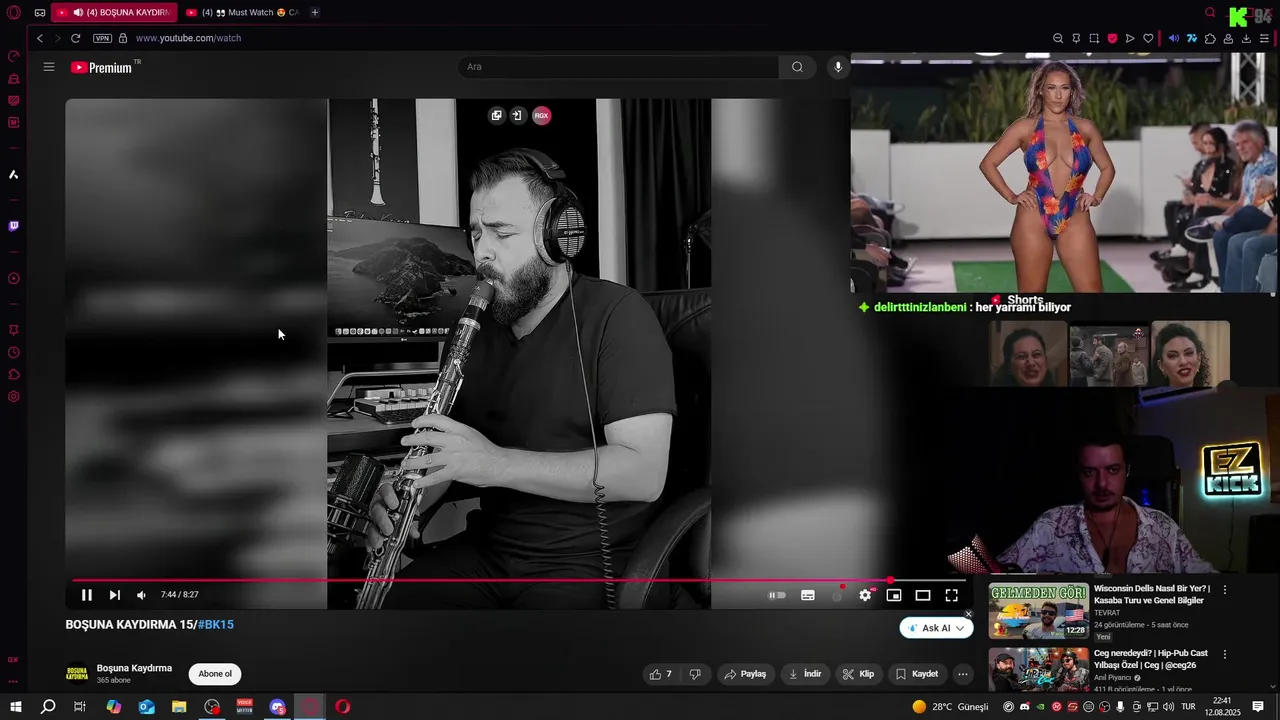This screenshot has width=1280, height=720.
Task: Open video title Wisconsin Dells Nasıl Bir Yer
Action: (x=1152, y=594)
